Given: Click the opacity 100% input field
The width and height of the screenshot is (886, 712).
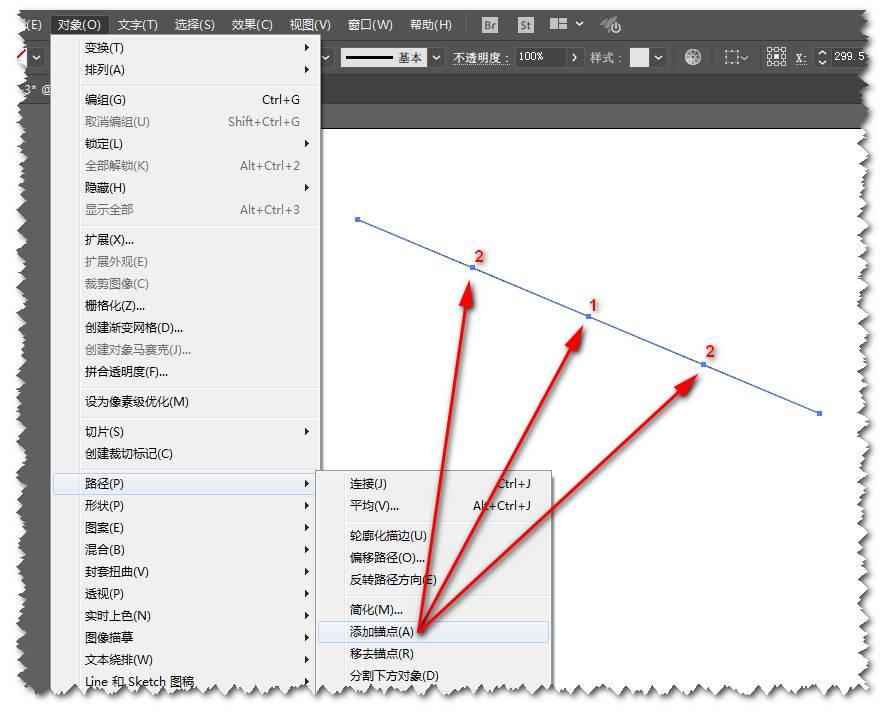Looking at the screenshot, I should tap(540, 57).
